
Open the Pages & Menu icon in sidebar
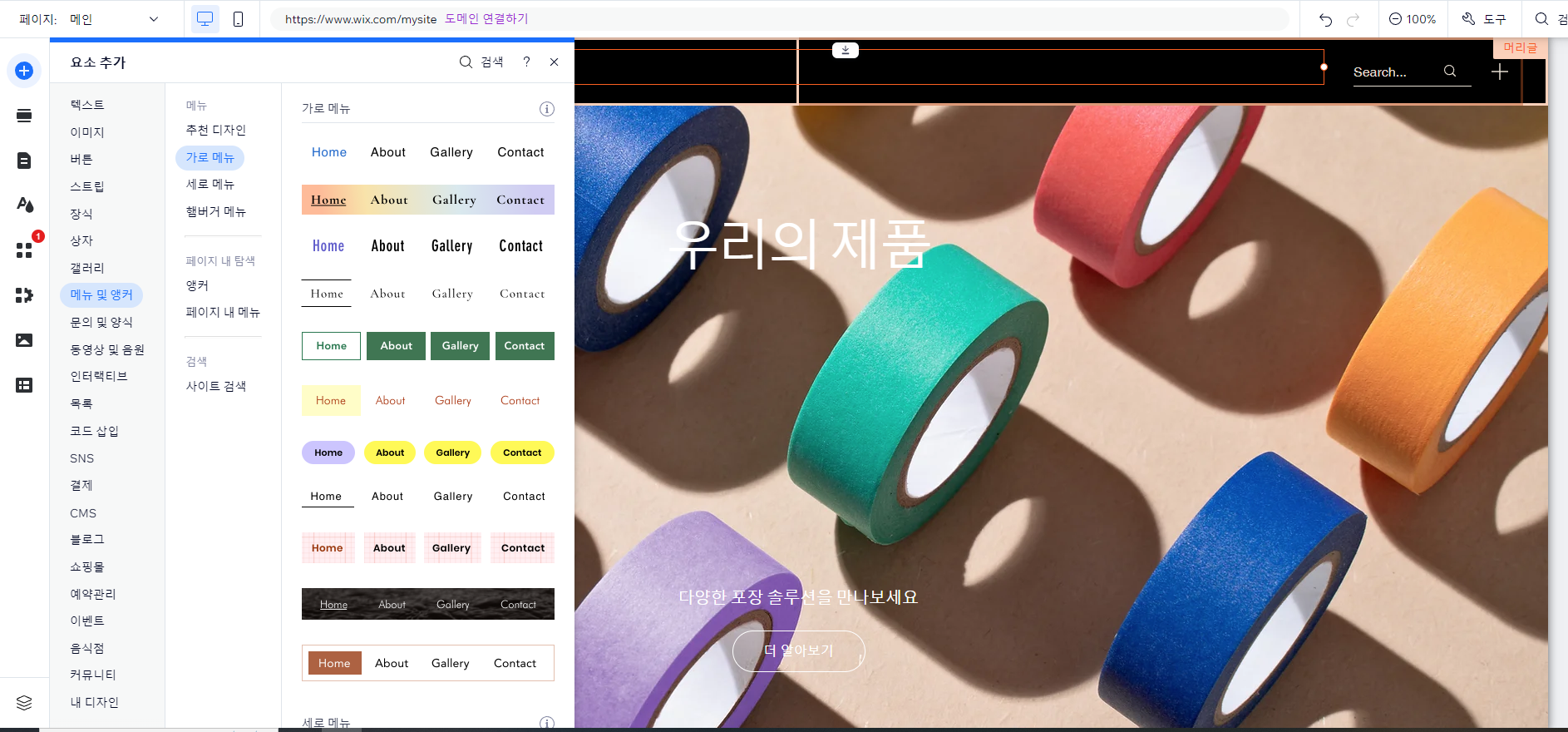click(x=24, y=161)
